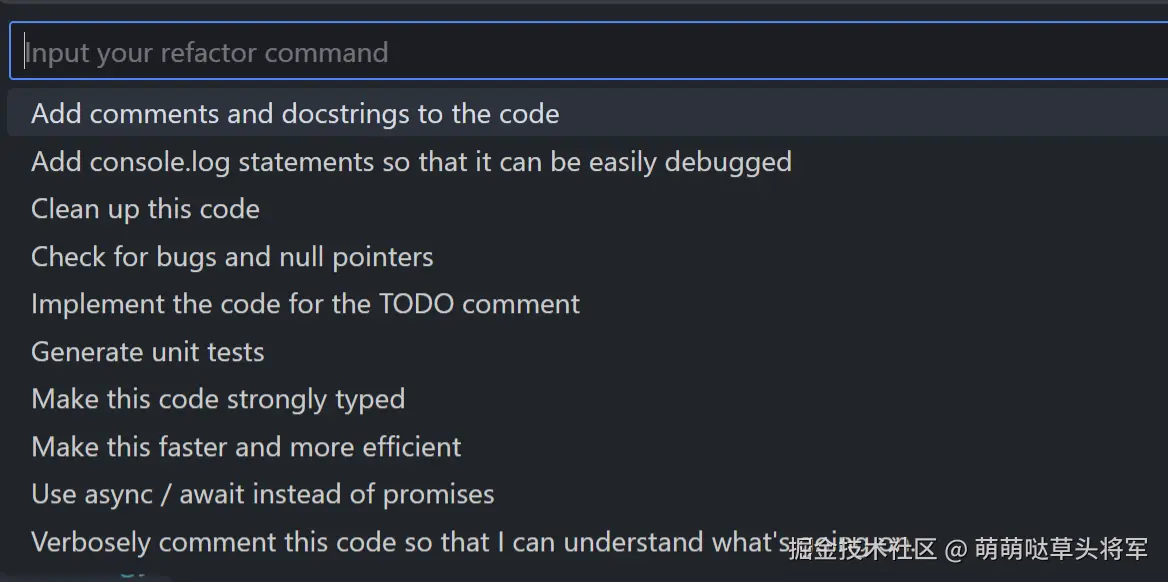Focus the "Input your refactor command" box
This screenshot has width=1168, height=582.
[584, 51]
